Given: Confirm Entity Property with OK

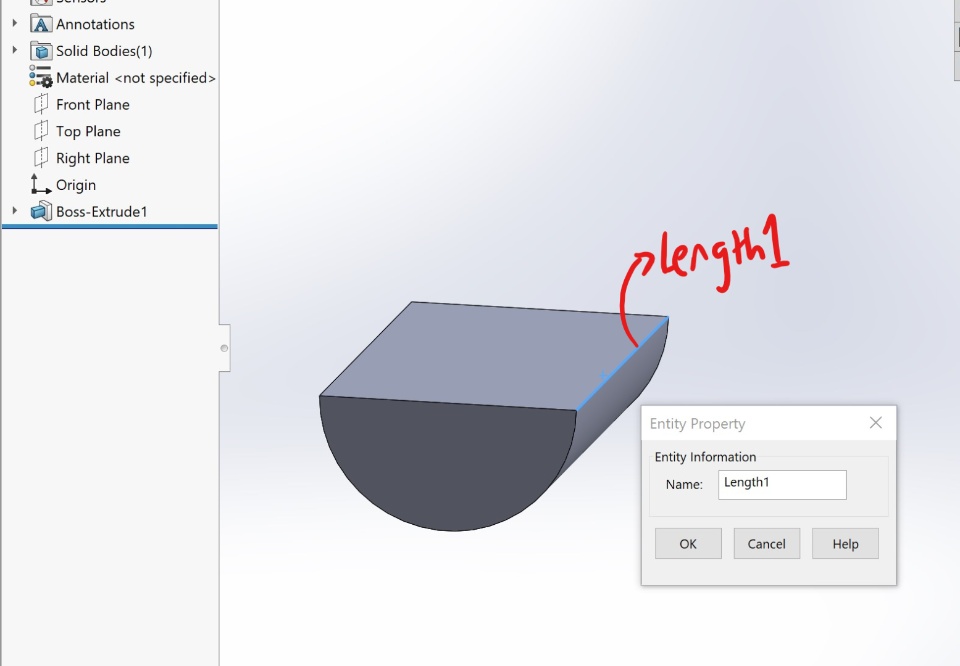Looking at the screenshot, I should pos(688,544).
